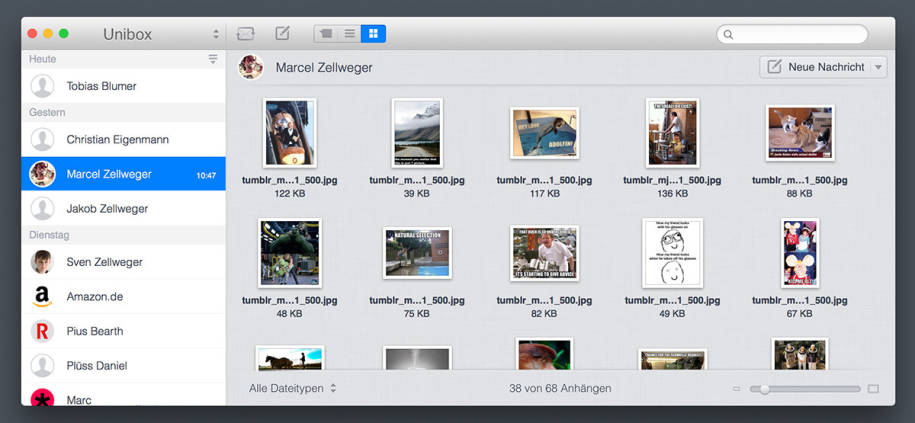This screenshot has width=915, height=423.
Task: Click the compose pencil toolbar icon
Action: point(282,33)
